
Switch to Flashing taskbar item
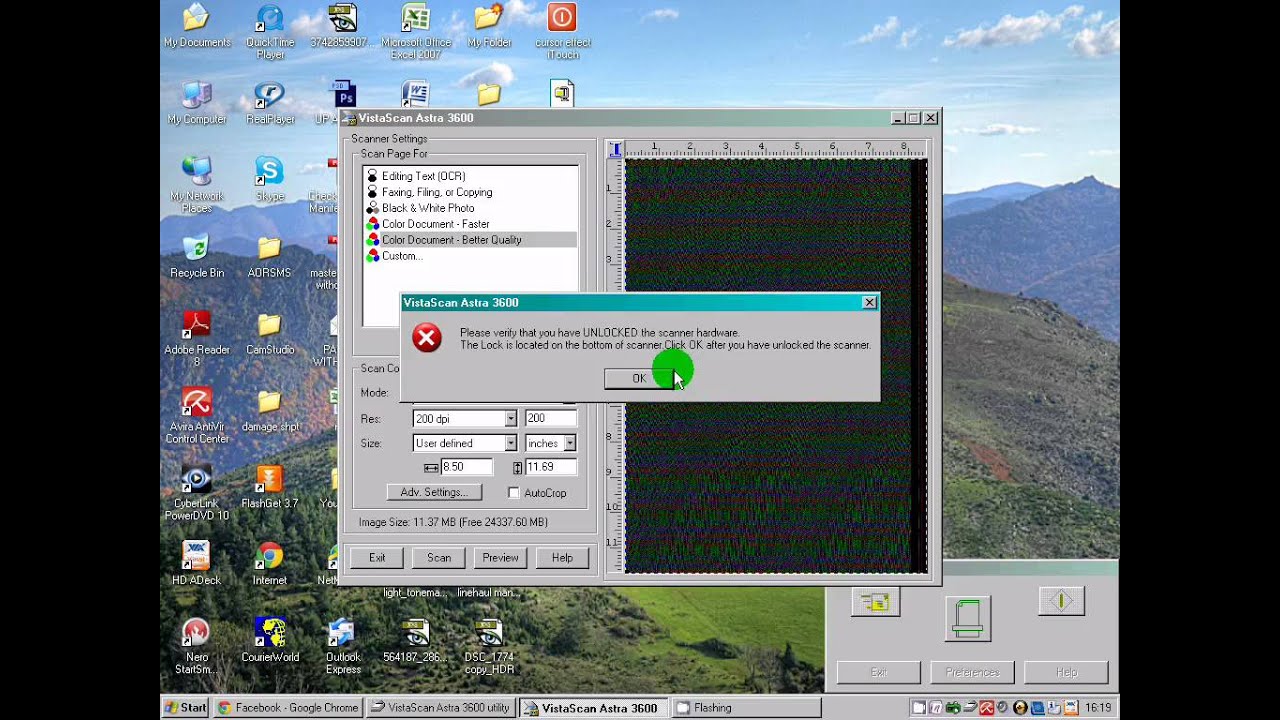click(x=746, y=708)
